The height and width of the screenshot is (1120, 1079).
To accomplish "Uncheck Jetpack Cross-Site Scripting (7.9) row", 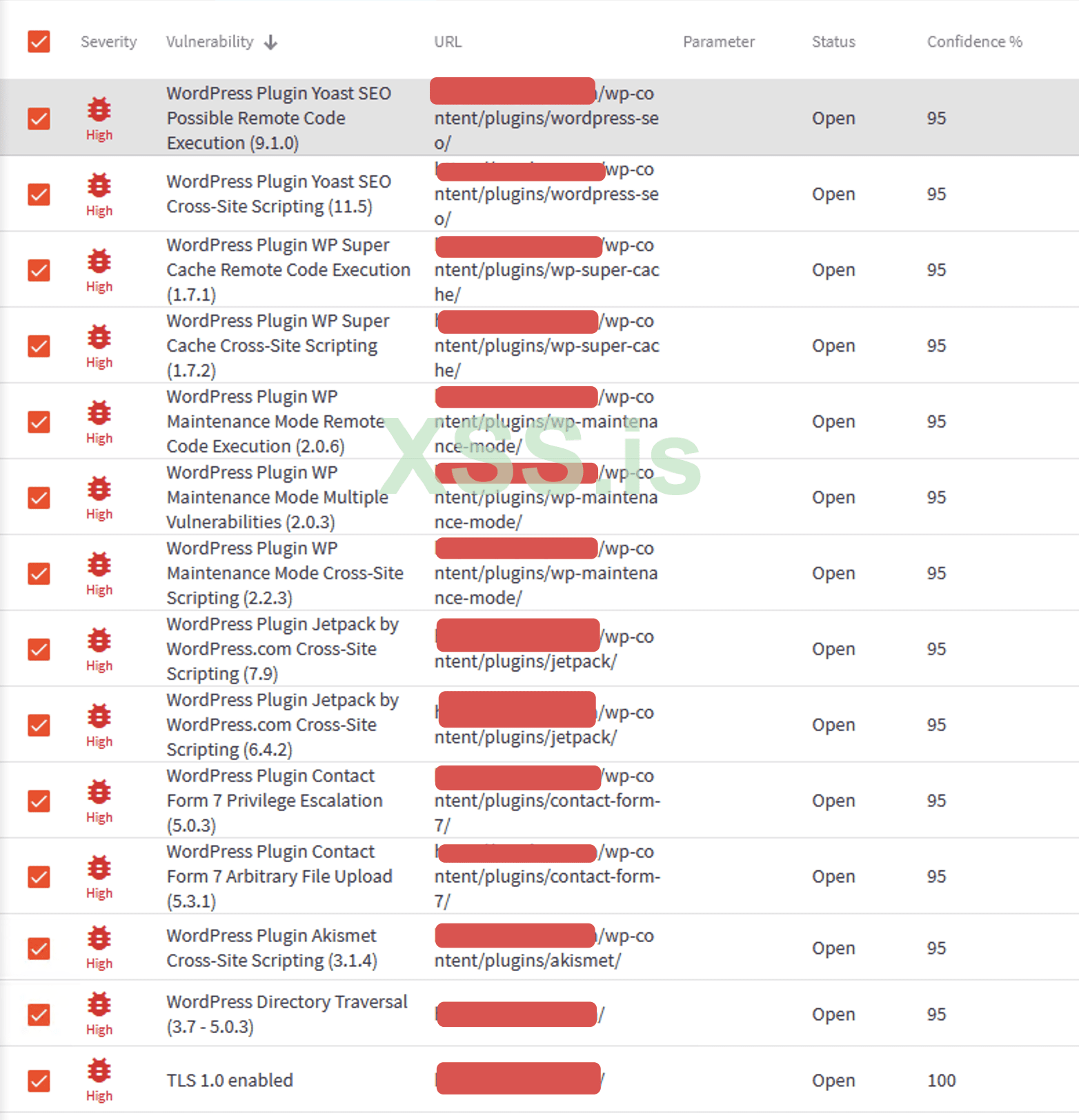I will coord(39,649).
